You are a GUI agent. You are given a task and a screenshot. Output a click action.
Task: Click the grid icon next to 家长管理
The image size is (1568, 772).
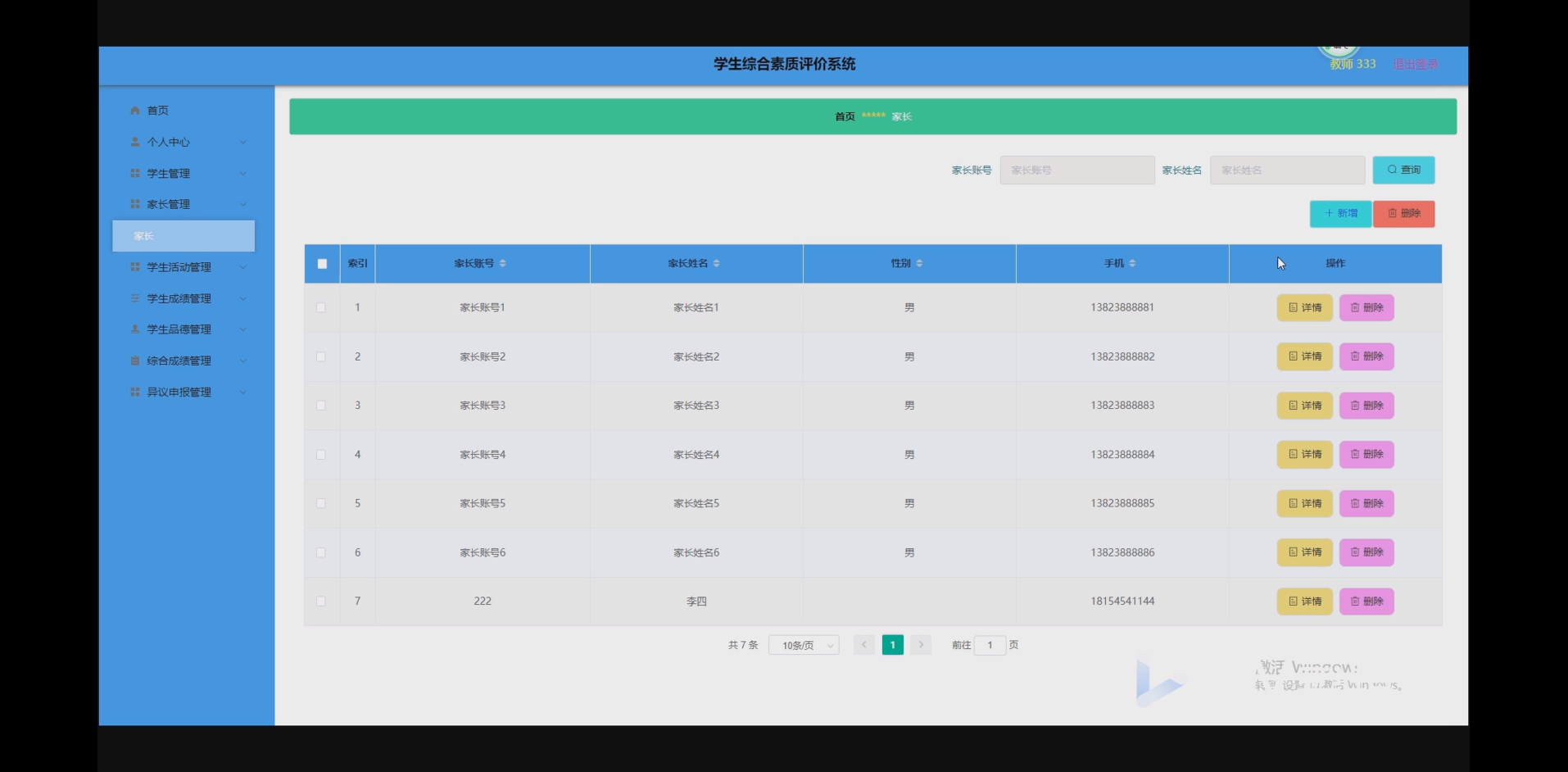tap(135, 204)
